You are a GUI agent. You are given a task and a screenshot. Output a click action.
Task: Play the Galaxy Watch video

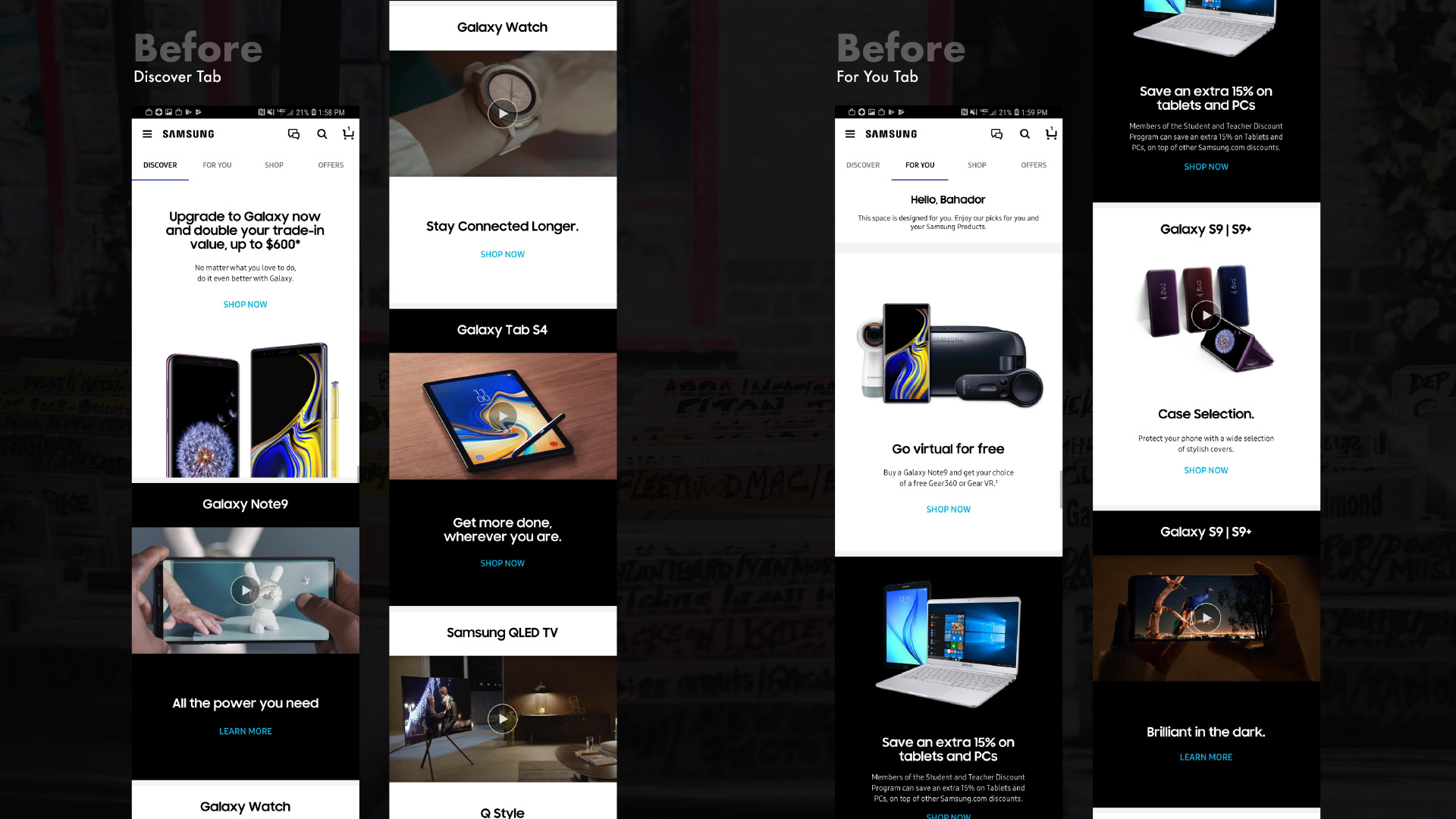(503, 114)
